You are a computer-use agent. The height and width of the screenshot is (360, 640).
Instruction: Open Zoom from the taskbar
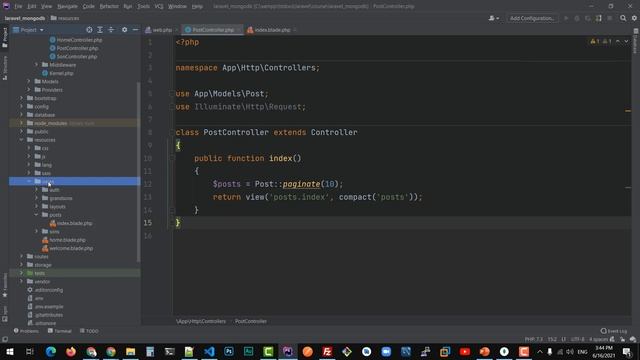click(386, 351)
